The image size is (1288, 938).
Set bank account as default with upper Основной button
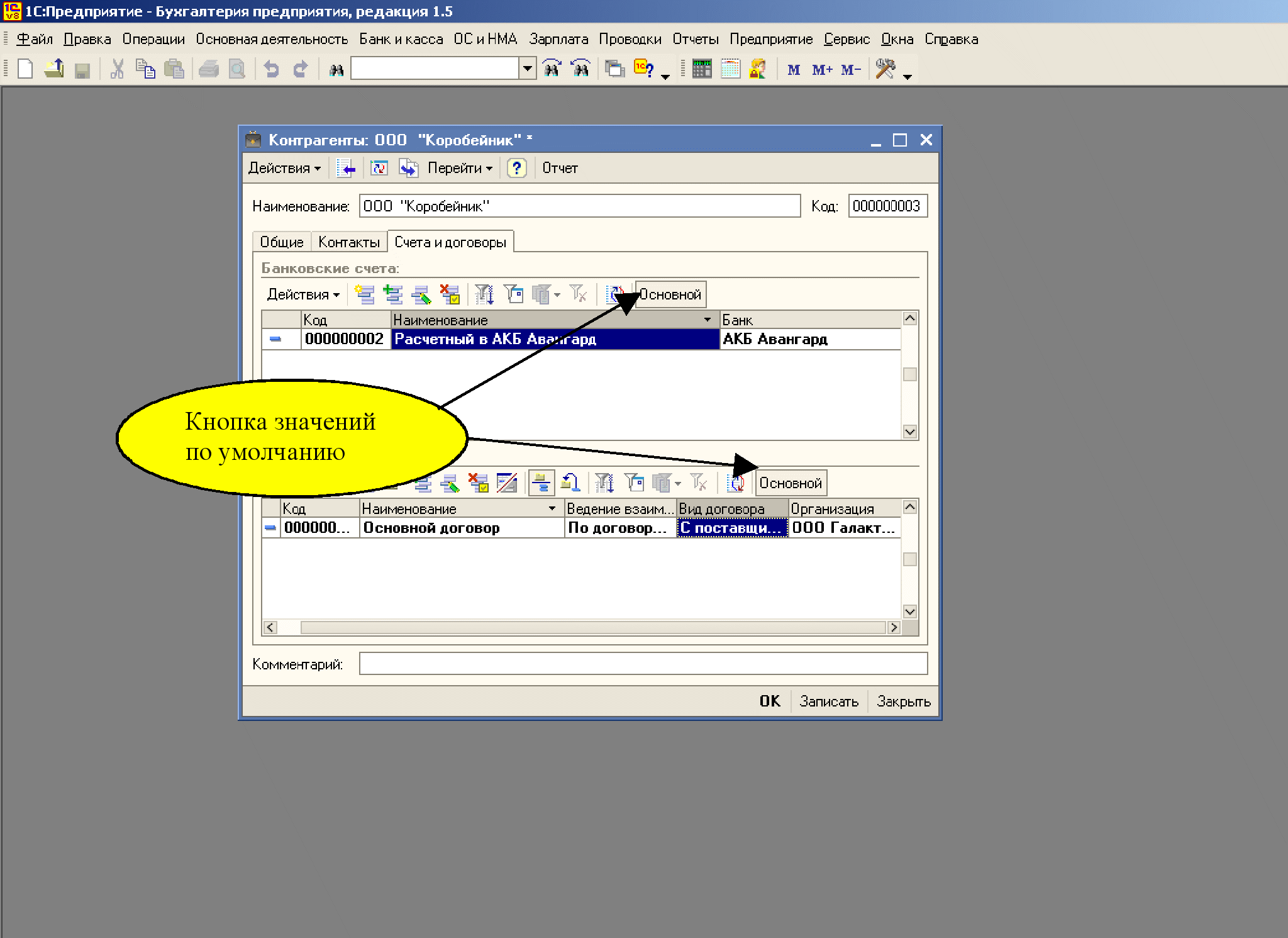pos(670,294)
